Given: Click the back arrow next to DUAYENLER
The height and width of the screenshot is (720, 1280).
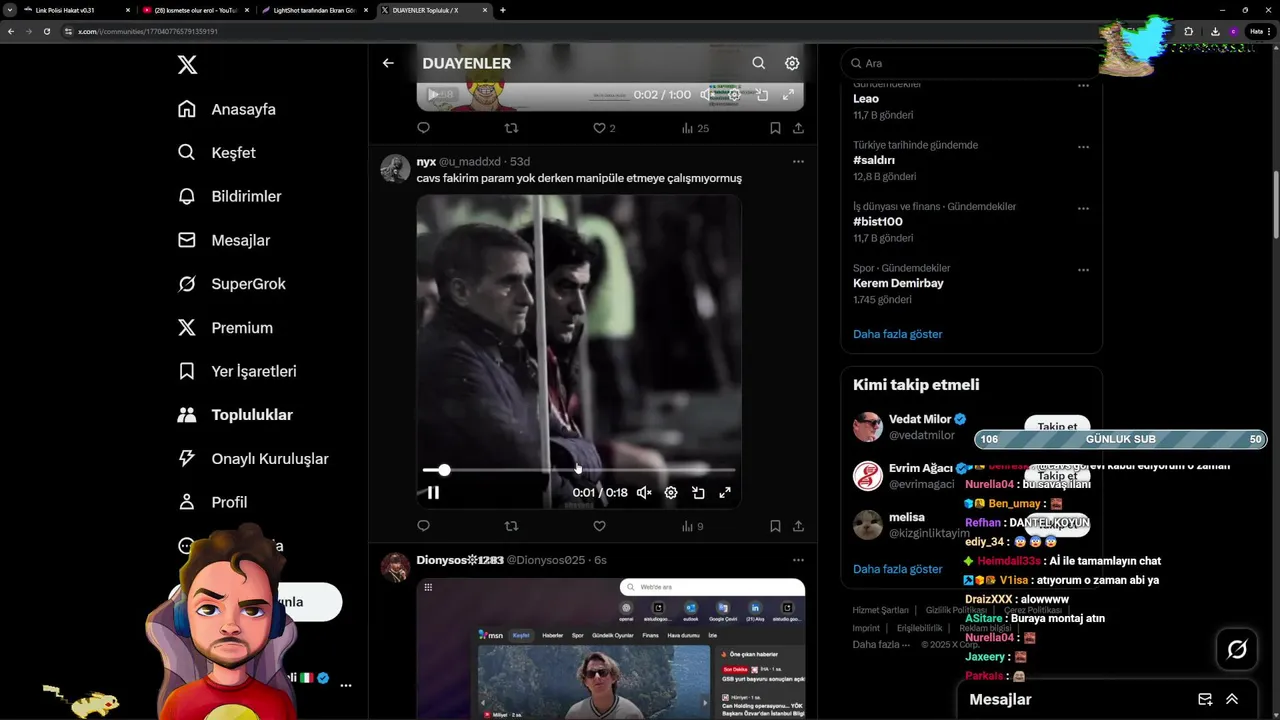Looking at the screenshot, I should click(388, 63).
